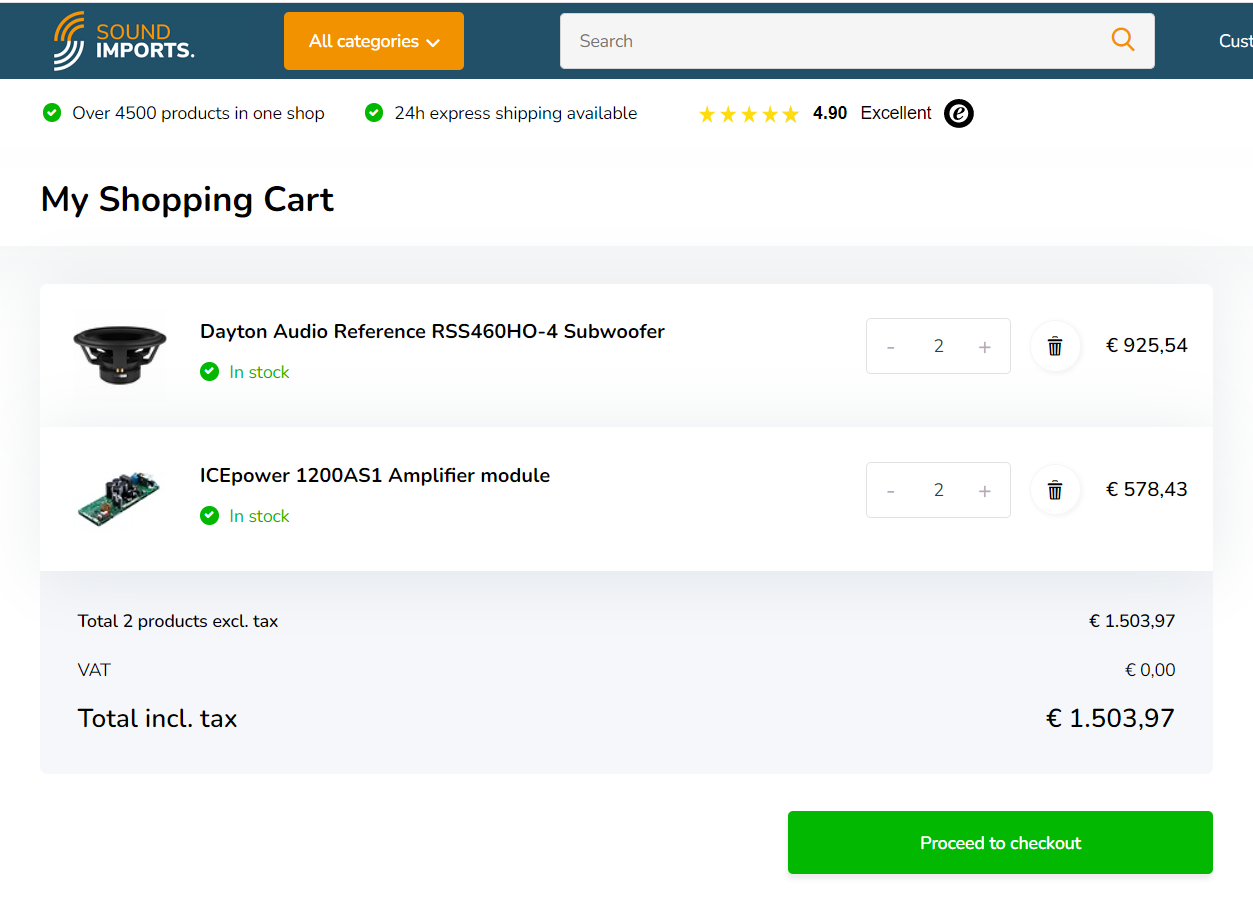Open the Dayton Audio Reference RSS460HO-4 Subwoofer link
Viewport: 1253px width, 902px height.
(x=432, y=331)
